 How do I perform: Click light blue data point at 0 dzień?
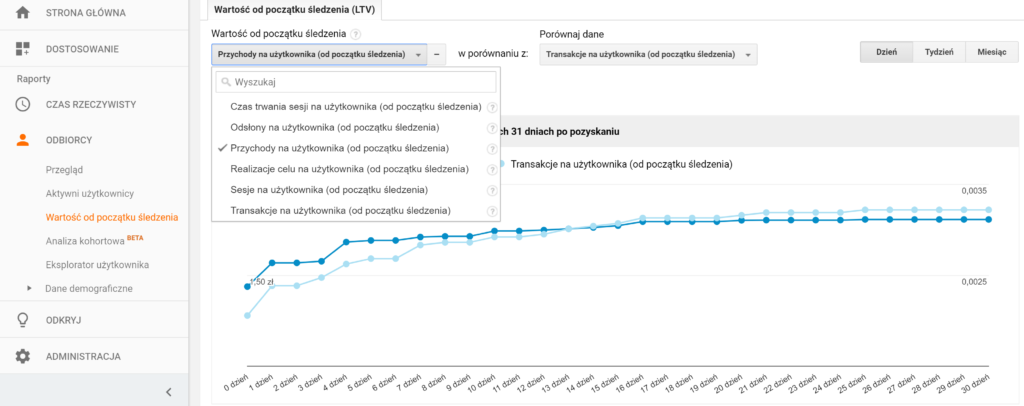[248, 315]
